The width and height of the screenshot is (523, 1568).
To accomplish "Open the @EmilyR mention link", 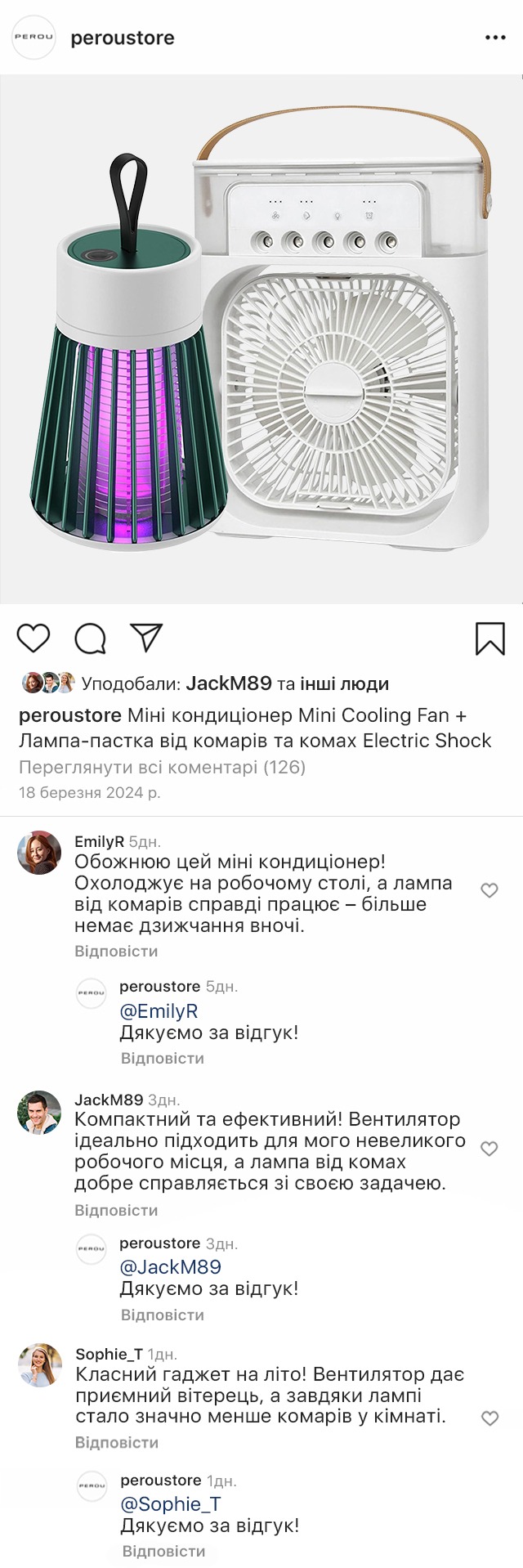I will 159,1011.
